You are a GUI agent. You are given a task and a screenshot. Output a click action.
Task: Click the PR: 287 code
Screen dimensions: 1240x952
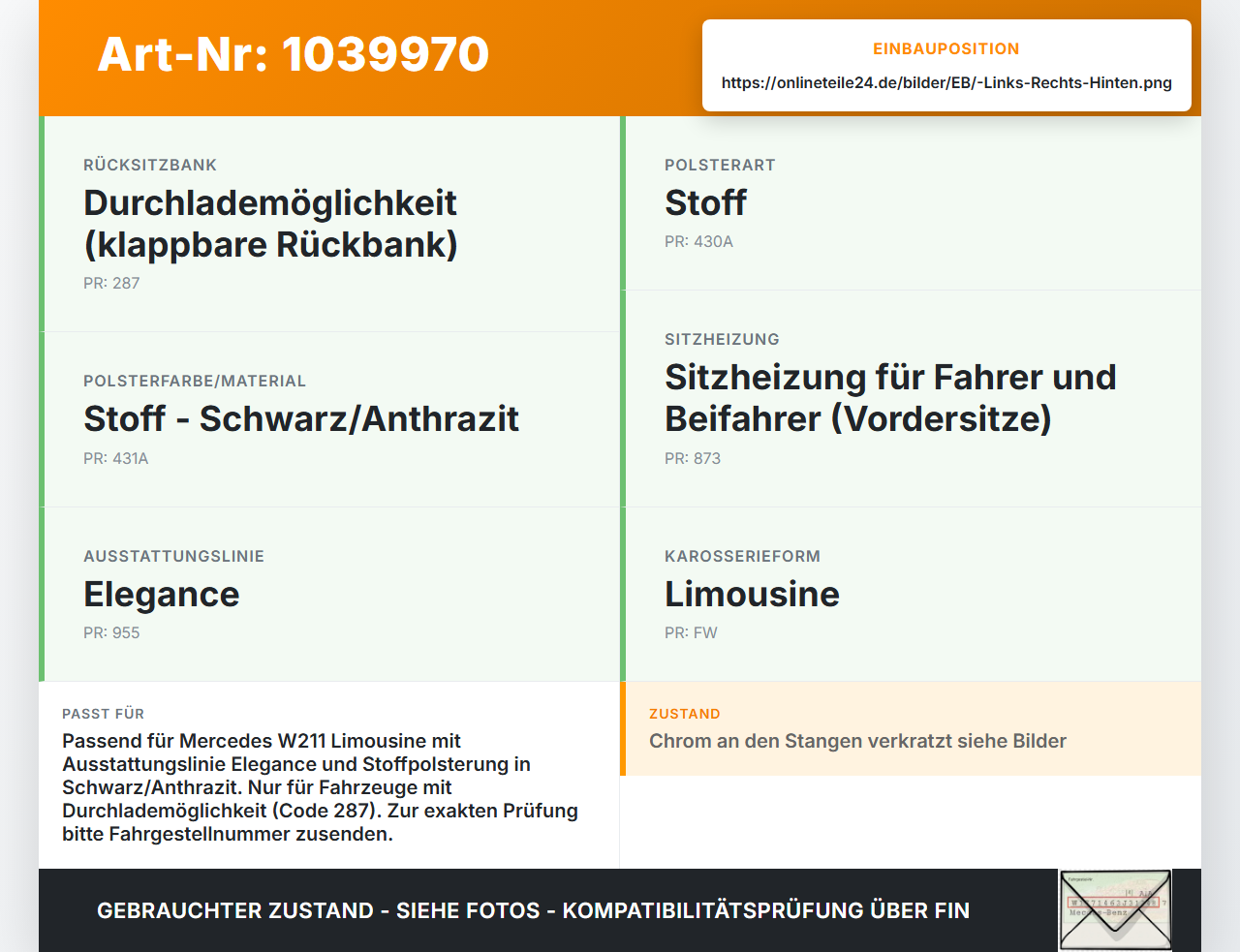(111, 283)
